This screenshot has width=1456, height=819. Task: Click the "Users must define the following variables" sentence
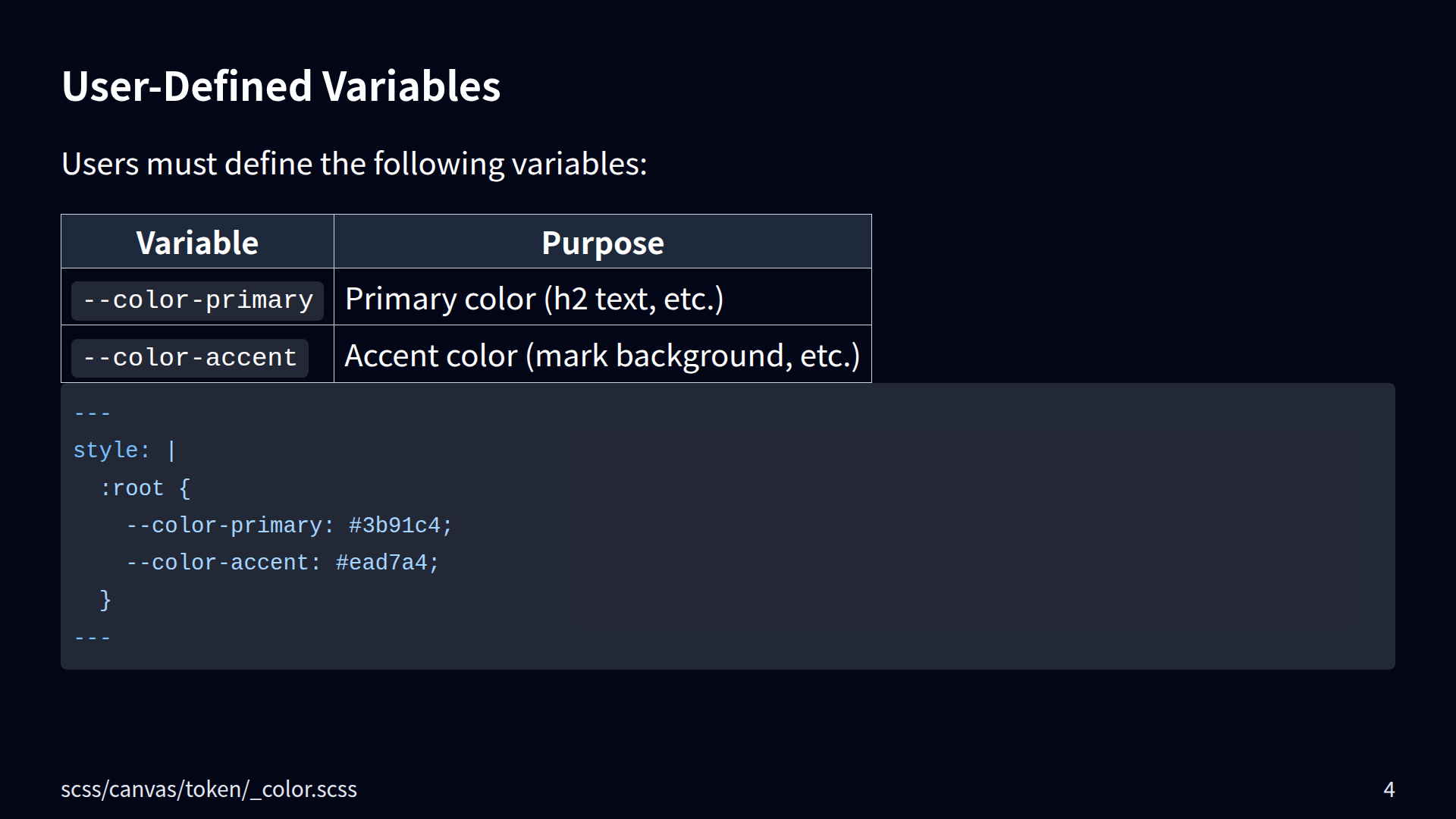pos(354,164)
